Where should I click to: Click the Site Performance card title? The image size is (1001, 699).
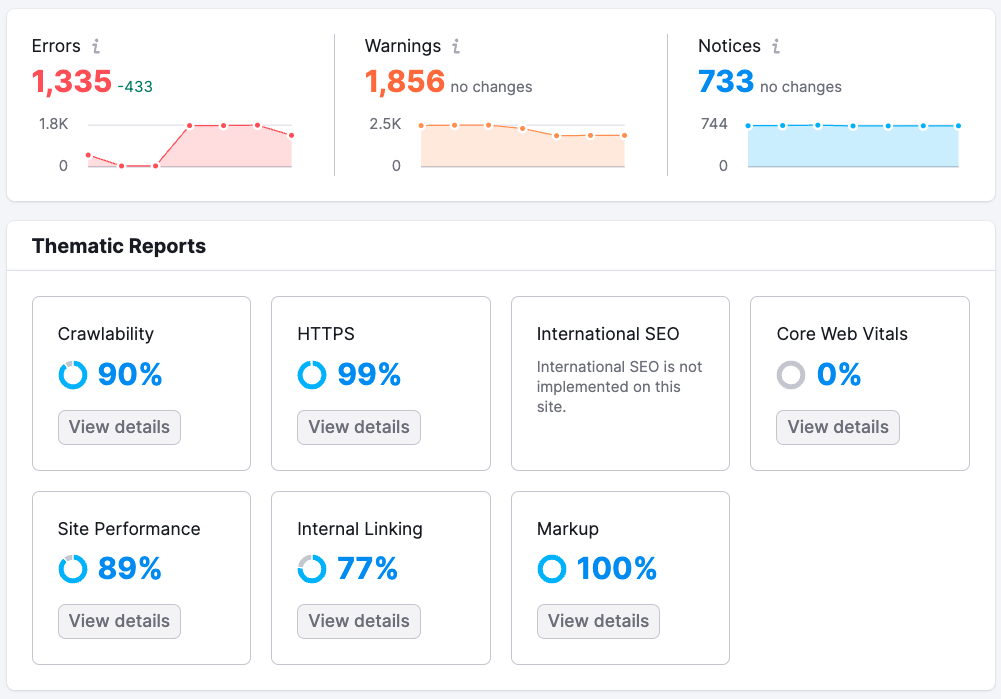point(129,529)
